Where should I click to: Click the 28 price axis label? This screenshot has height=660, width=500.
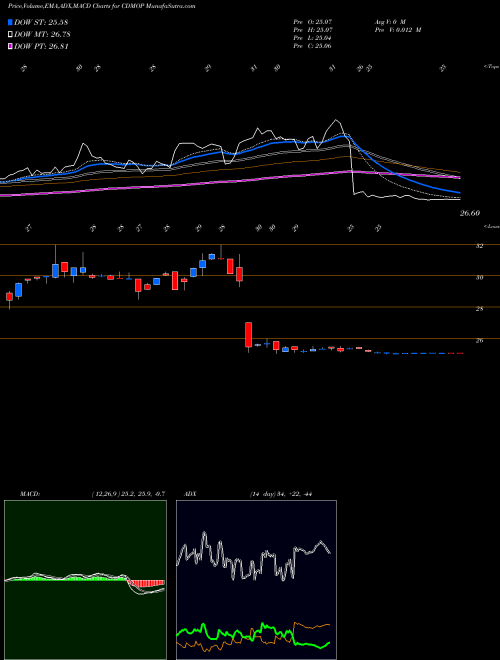(x=480, y=309)
